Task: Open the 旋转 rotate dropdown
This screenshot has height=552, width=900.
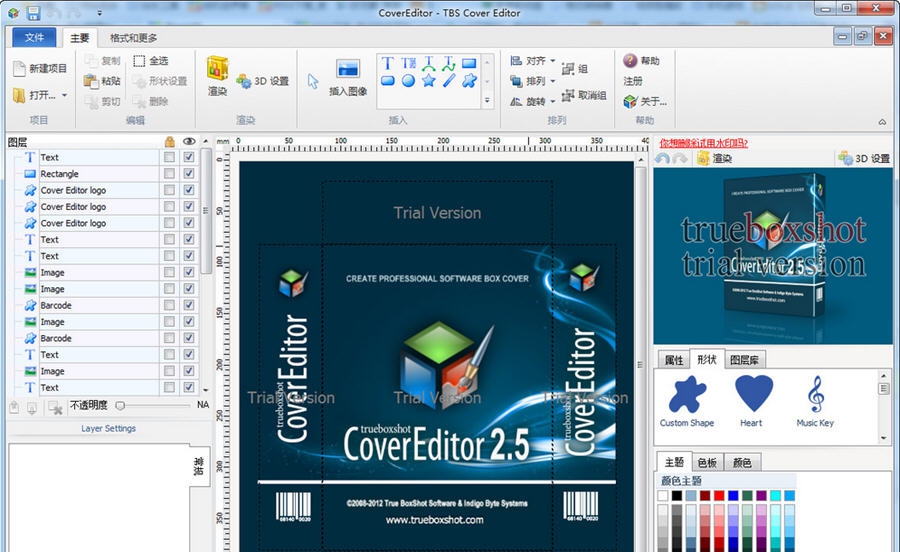Action: pos(553,102)
